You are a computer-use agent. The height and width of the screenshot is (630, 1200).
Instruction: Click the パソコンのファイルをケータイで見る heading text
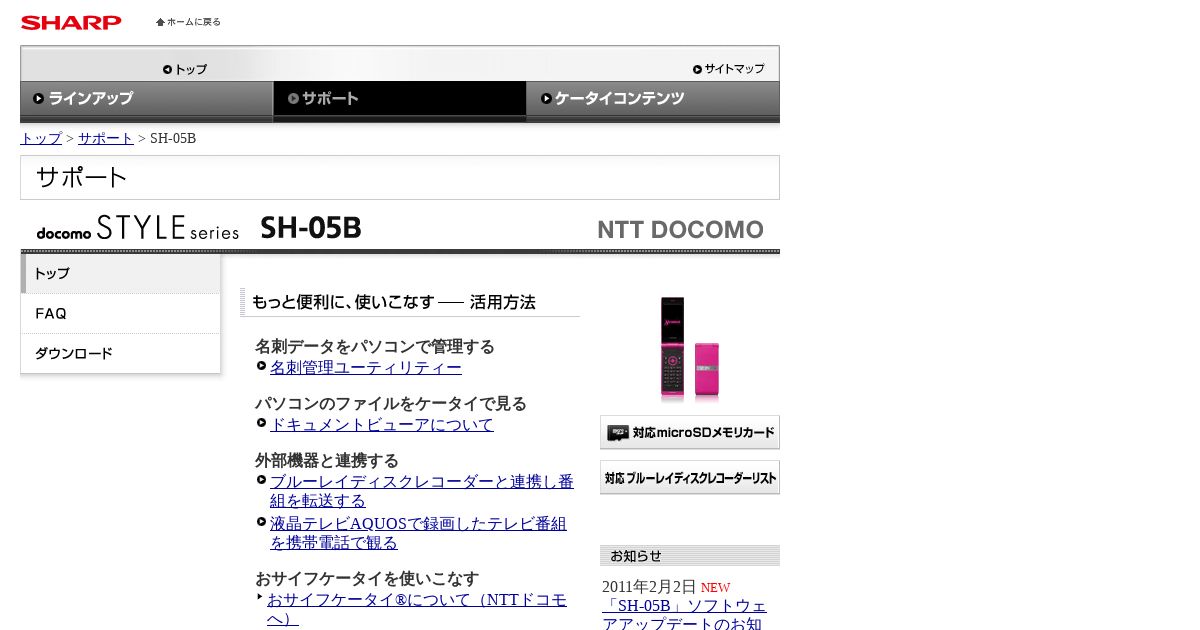coord(391,404)
